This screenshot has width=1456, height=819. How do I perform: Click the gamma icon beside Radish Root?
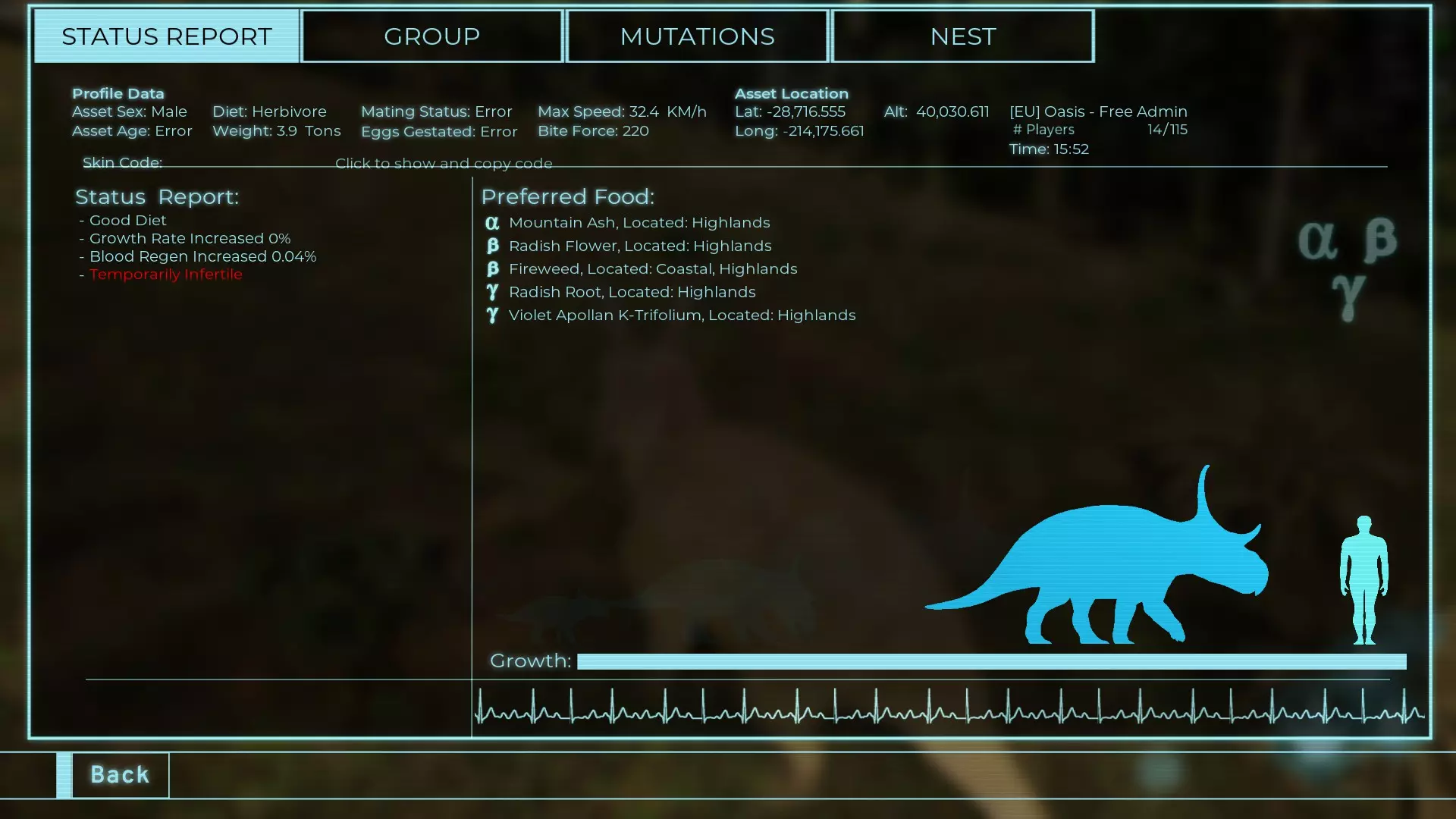pyautogui.click(x=492, y=292)
